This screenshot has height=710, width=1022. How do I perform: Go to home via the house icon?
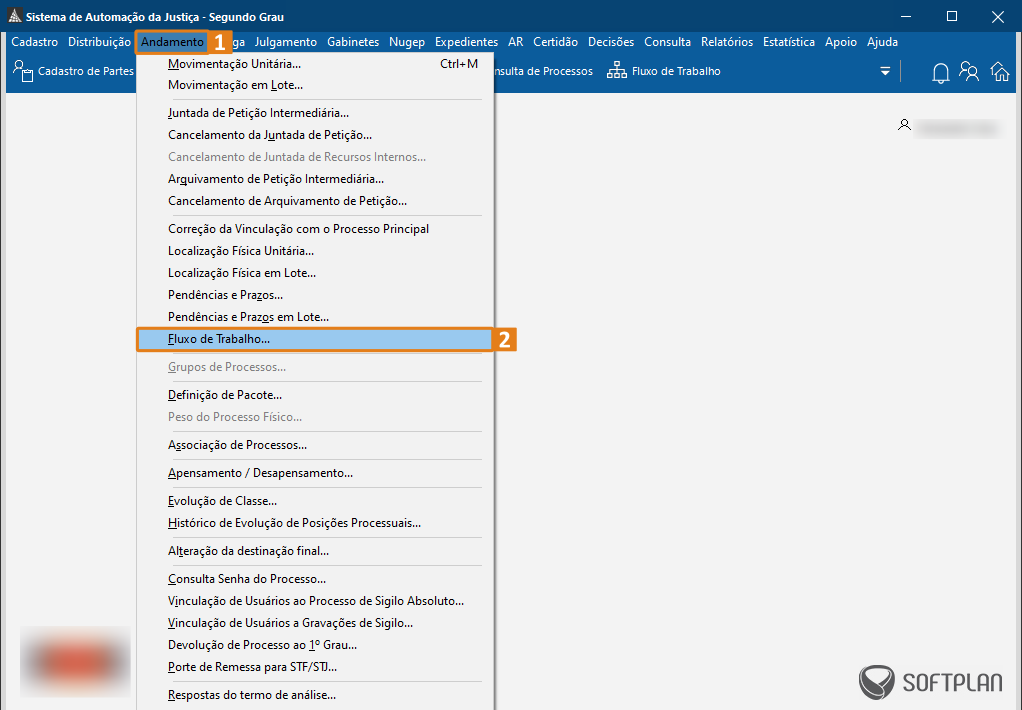pyautogui.click(x=1000, y=71)
